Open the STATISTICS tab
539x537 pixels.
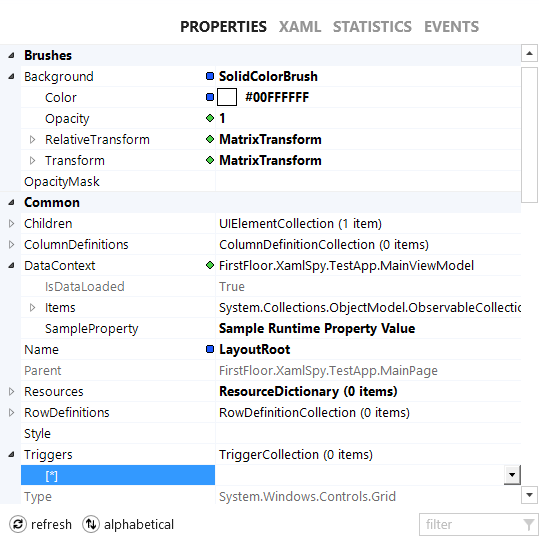coord(372,27)
